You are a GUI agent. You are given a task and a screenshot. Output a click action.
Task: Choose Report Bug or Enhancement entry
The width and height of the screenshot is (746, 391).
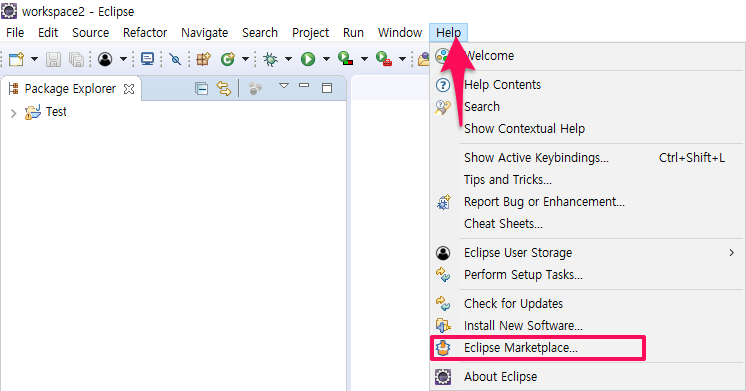tap(588, 202)
